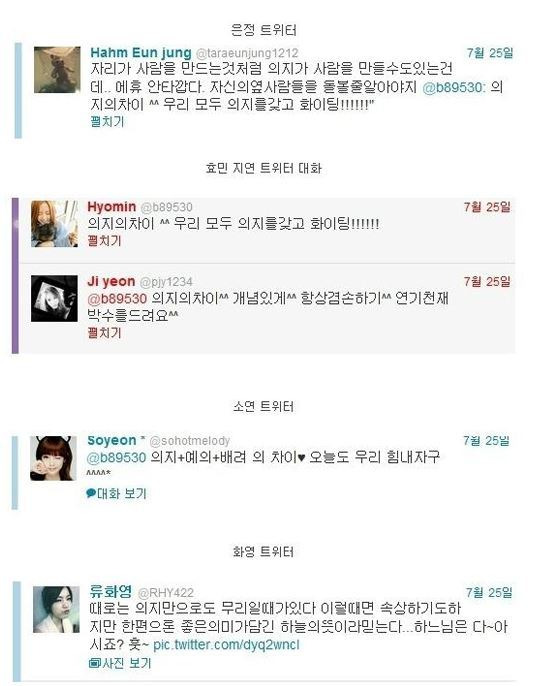The image size is (553, 686).
Task: Expand Ji yeon's tweet with 펼치기
Action: pyautogui.click(x=104, y=333)
